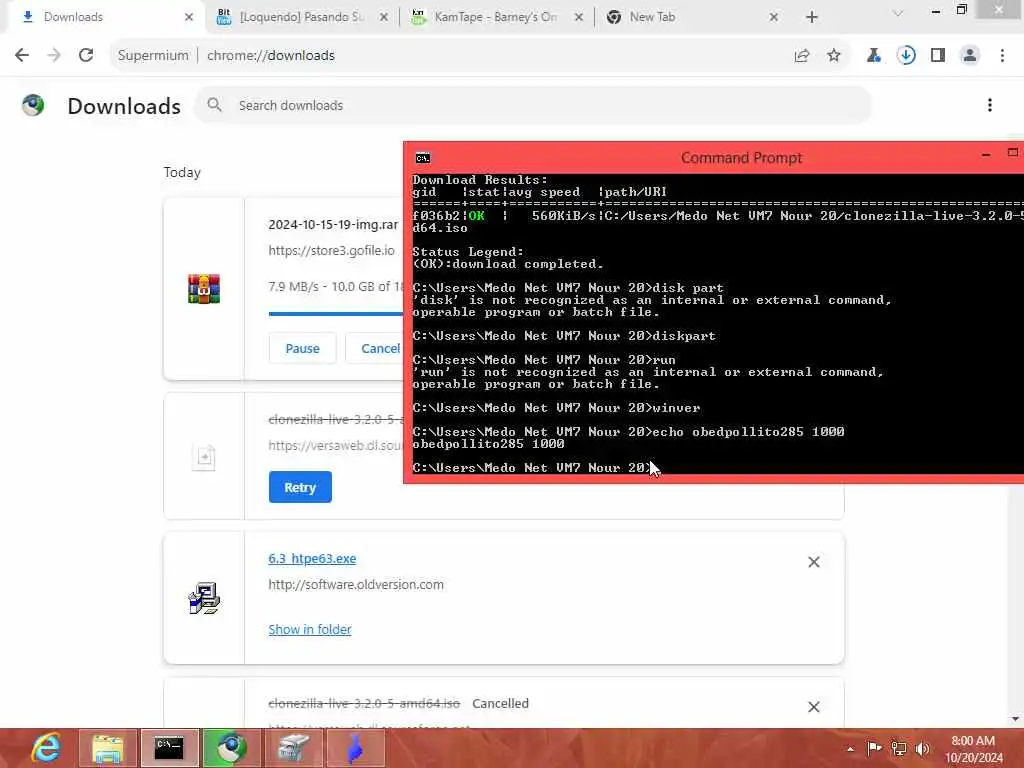The width and height of the screenshot is (1024, 768).
Task: Open the blue arrow taskbar app
Action: [355, 748]
